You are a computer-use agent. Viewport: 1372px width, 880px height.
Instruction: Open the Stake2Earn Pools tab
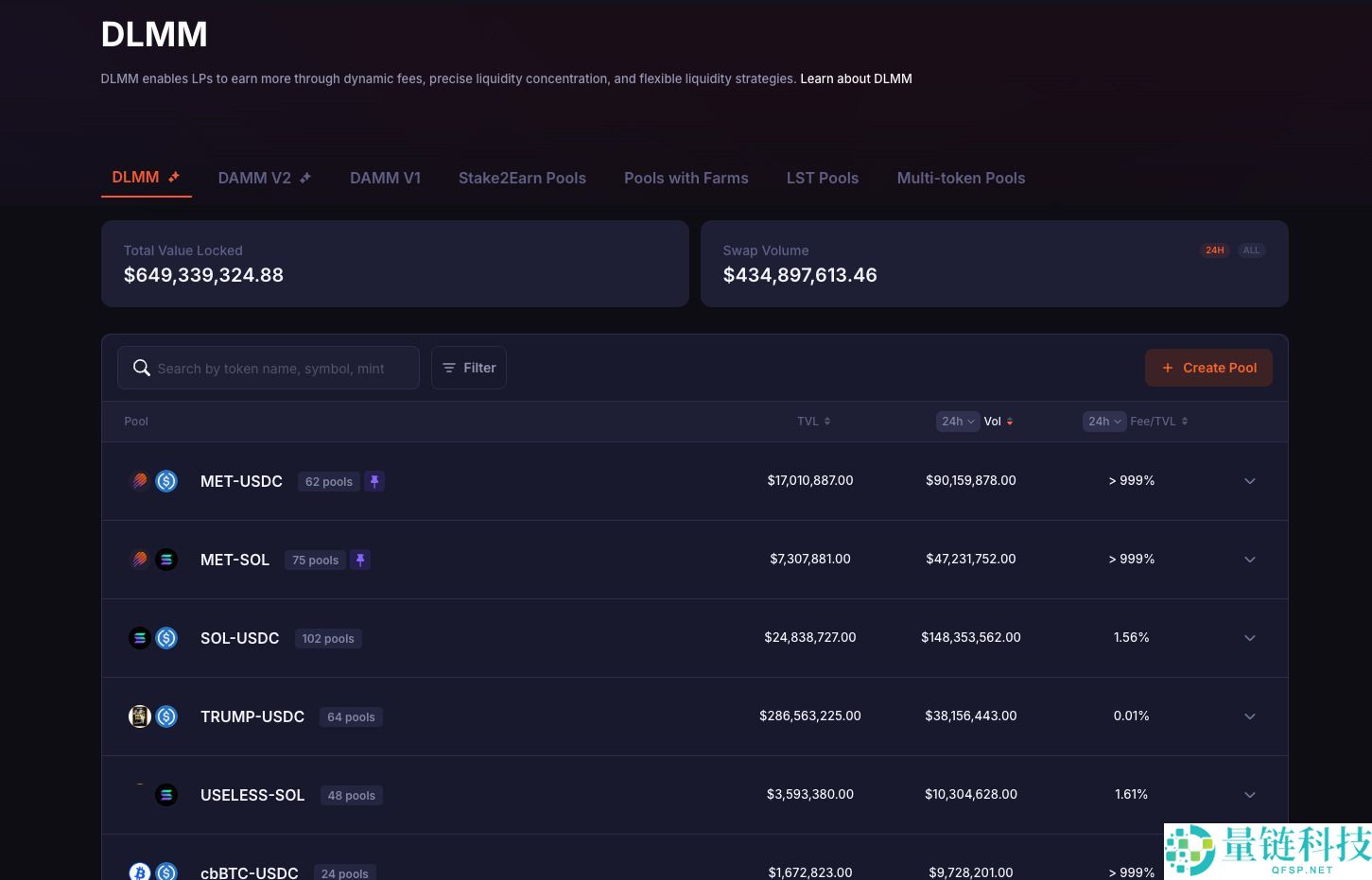(522, 178)
